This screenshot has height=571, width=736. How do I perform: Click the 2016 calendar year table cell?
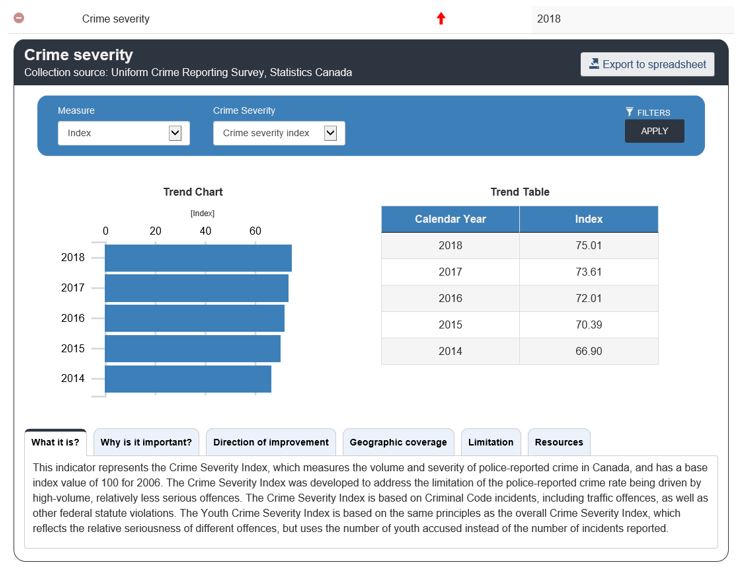pos(450,298)
